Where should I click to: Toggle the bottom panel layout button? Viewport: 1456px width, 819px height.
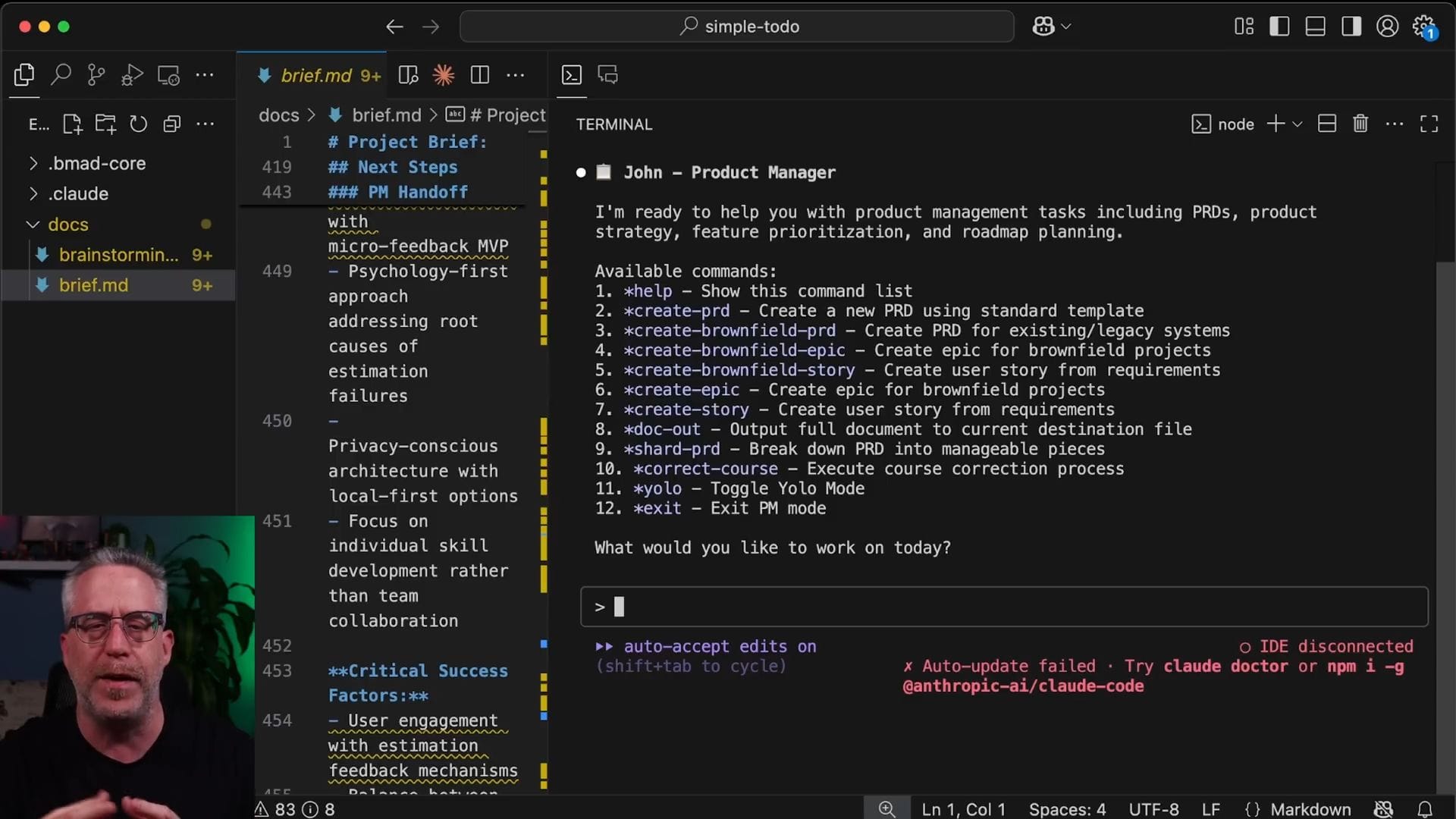[x=1315, y=27]
